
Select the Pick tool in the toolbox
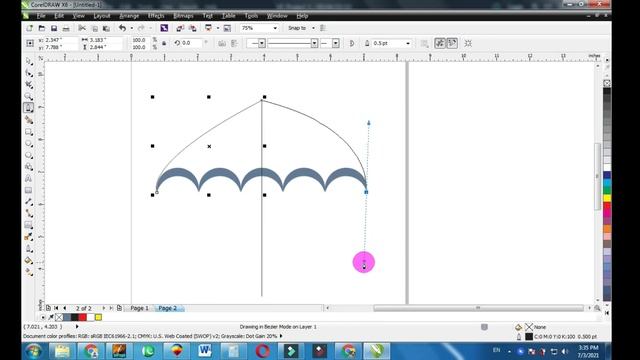coord(29,61)
